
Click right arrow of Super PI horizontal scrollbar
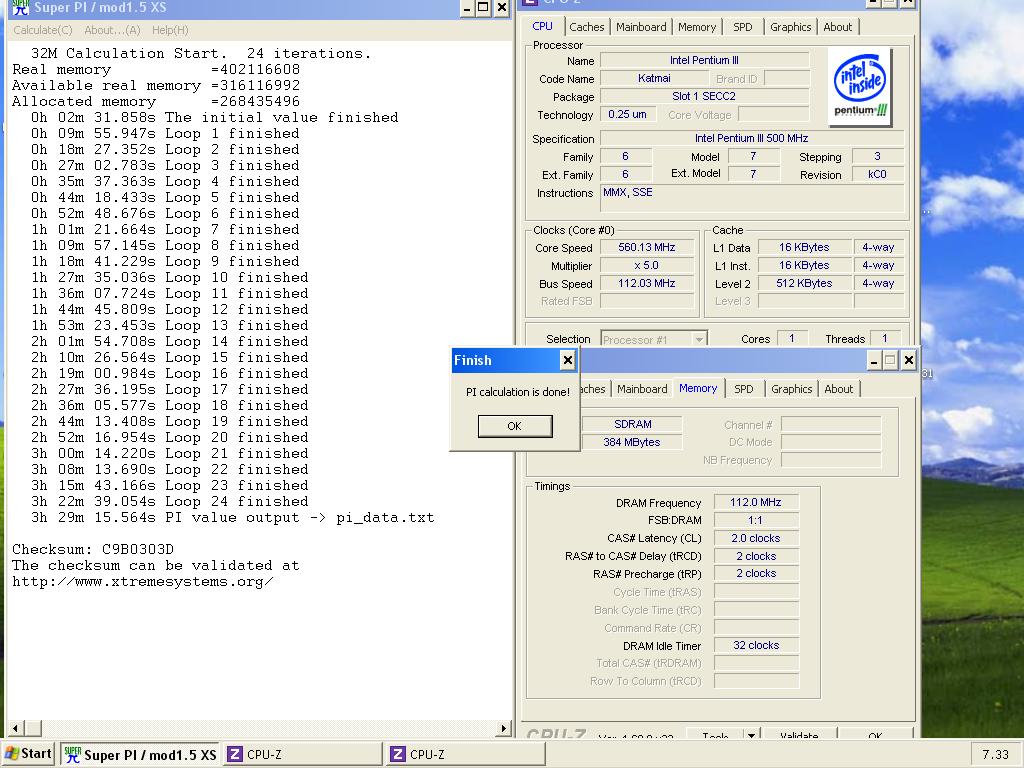click(503, 728)
